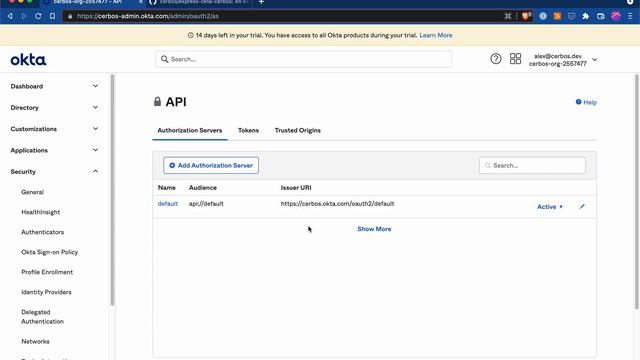Click the Issuer URI column header

(x=296, y=187)
